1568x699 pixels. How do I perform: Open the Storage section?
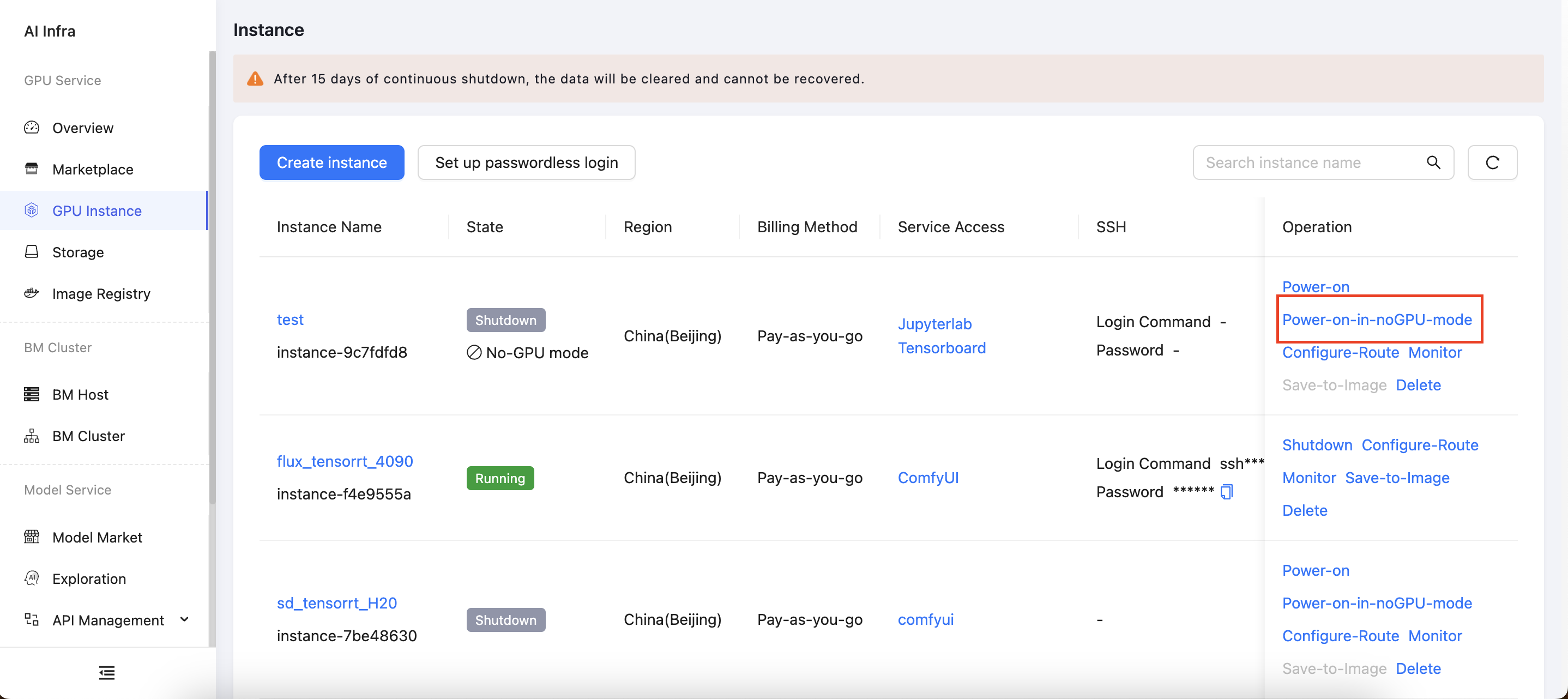78,251
